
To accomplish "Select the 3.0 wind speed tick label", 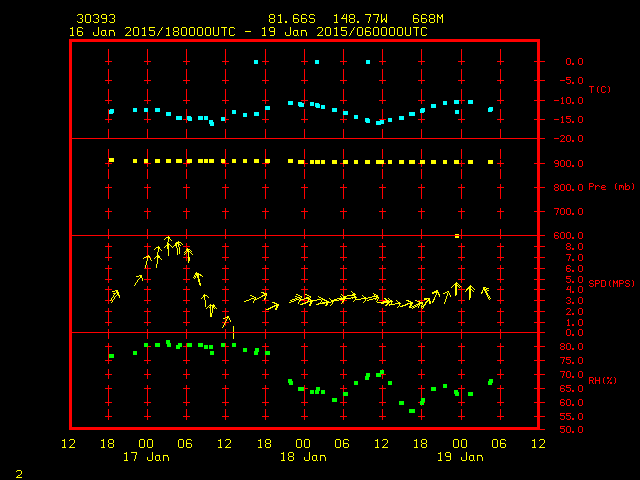I will click(574, 301).
